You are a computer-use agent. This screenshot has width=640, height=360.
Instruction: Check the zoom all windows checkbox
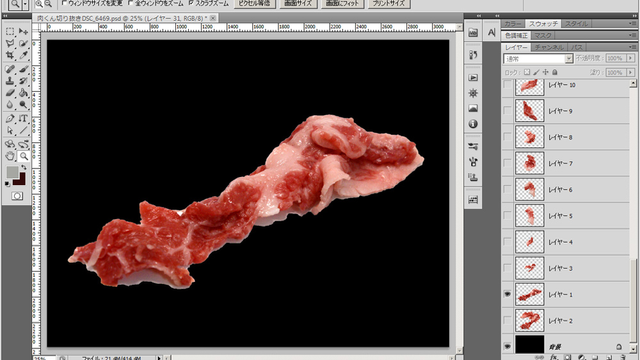pos(131,3)
